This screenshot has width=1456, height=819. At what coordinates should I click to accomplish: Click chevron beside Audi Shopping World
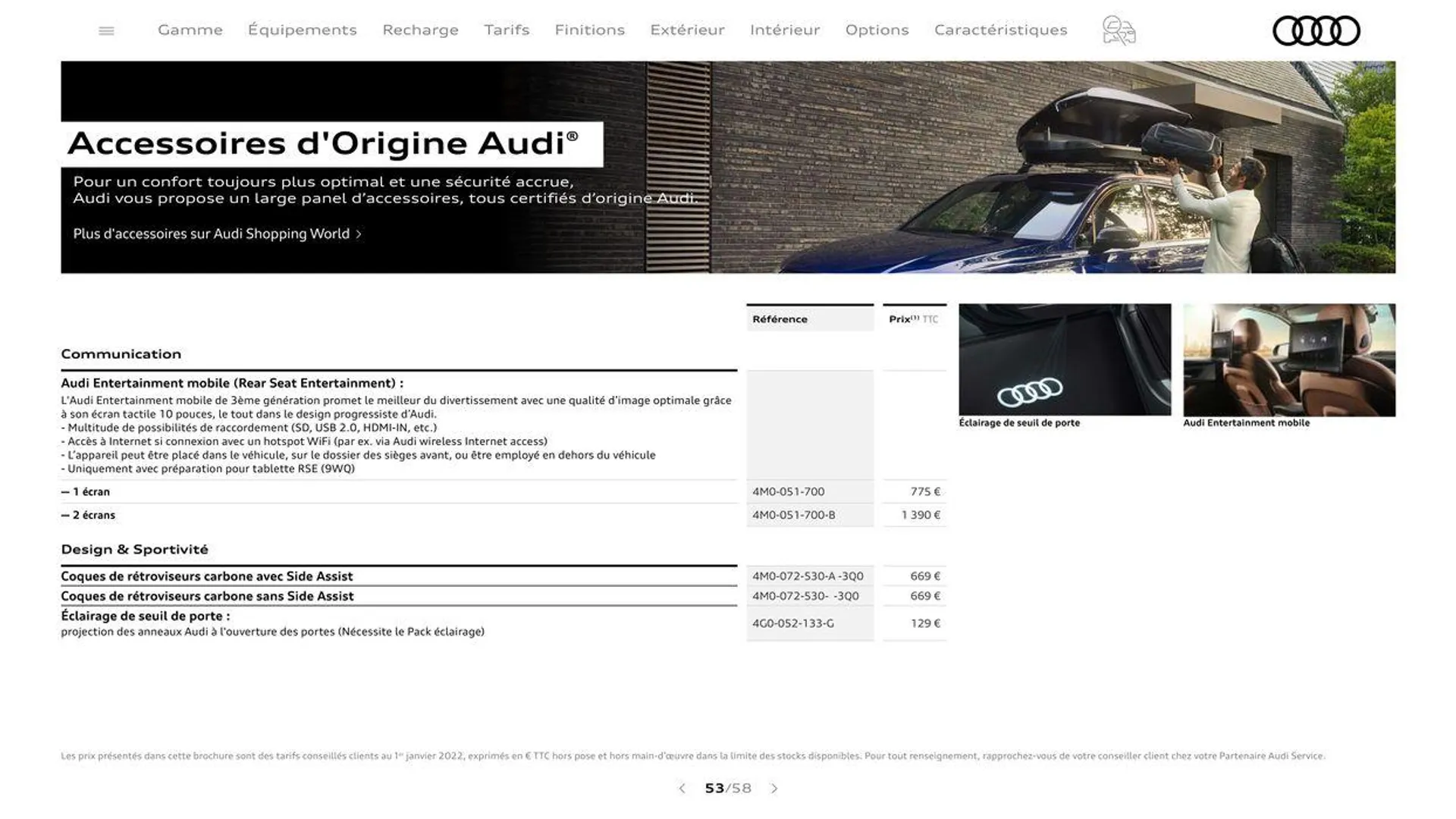pyautogui.click(x=359, y=234)
